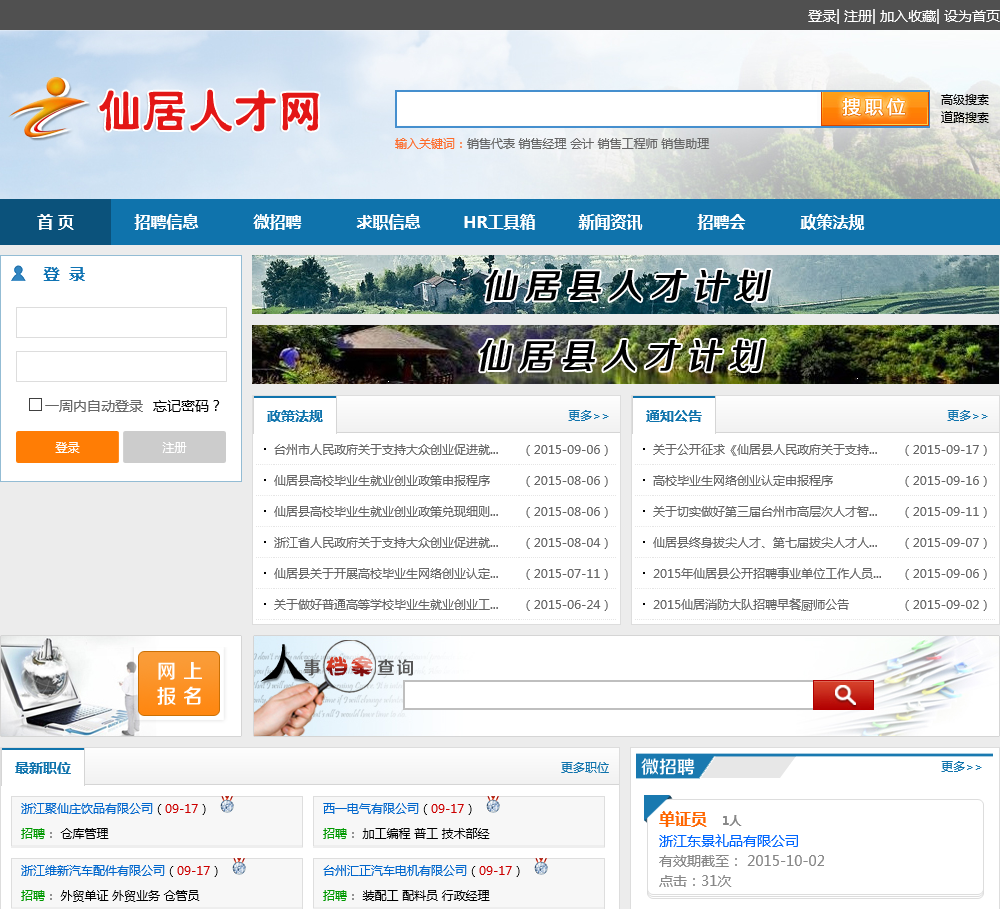Image resolution: width=1000 pixels, height=909 pixels.
Task: Click the orange 搜职位 search button
Action: click(x=874, y=108)
